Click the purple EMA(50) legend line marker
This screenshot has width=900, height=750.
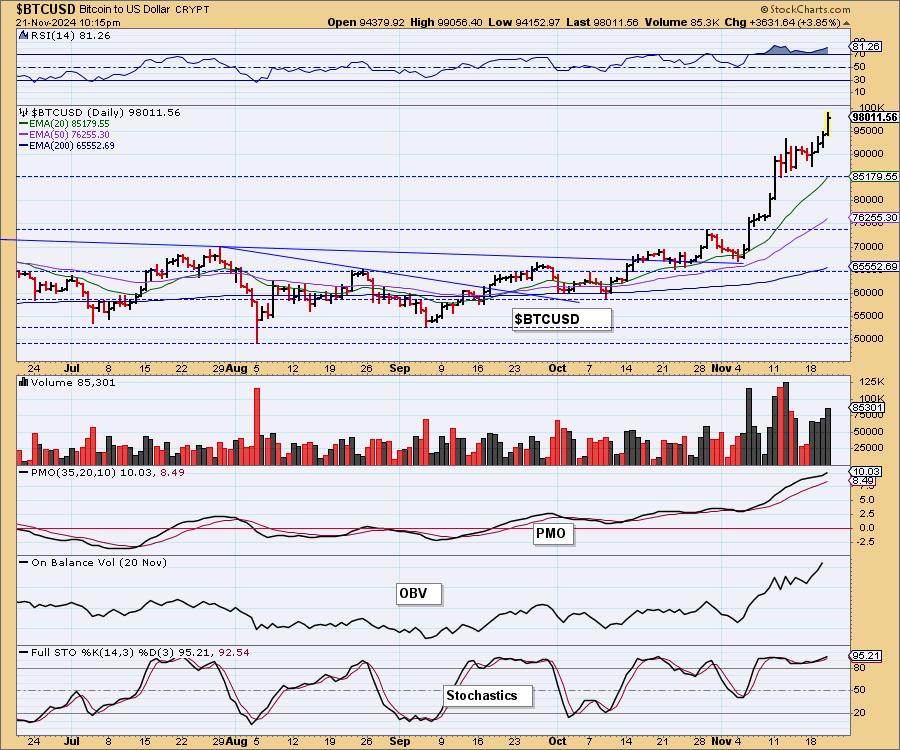(x=24, y=134)
